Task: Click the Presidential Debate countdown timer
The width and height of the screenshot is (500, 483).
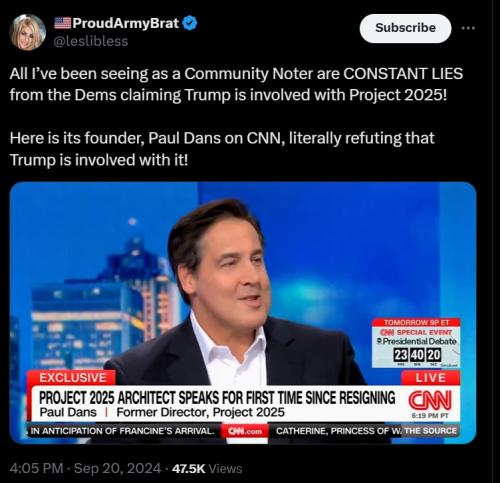Action: point(417,355)
